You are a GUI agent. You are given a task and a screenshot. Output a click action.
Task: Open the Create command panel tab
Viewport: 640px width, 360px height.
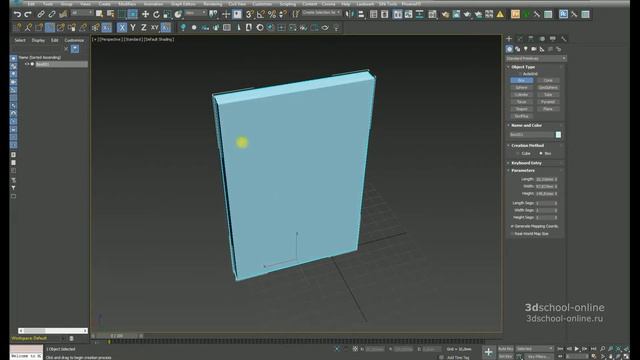coord(509,39)
